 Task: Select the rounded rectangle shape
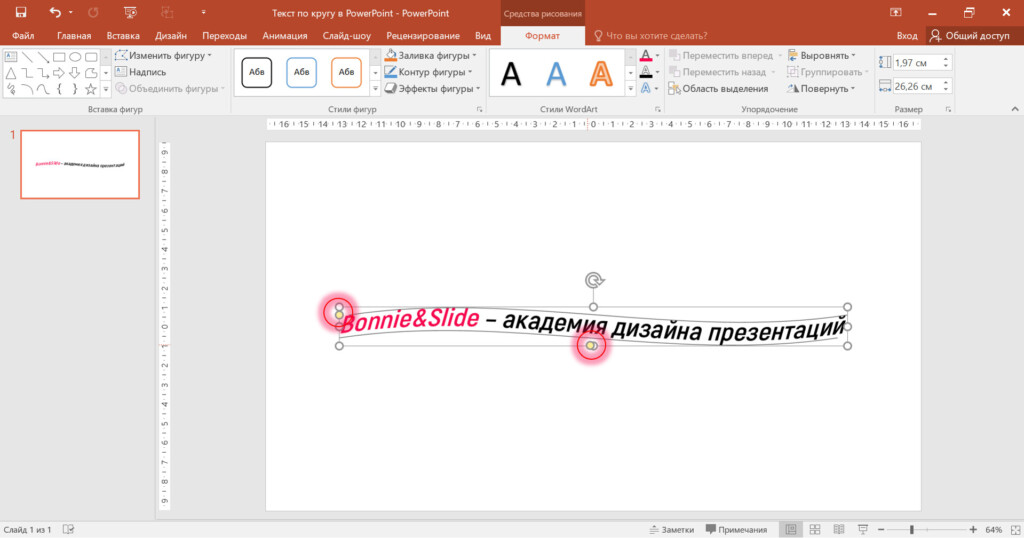(x=91, y=57)
